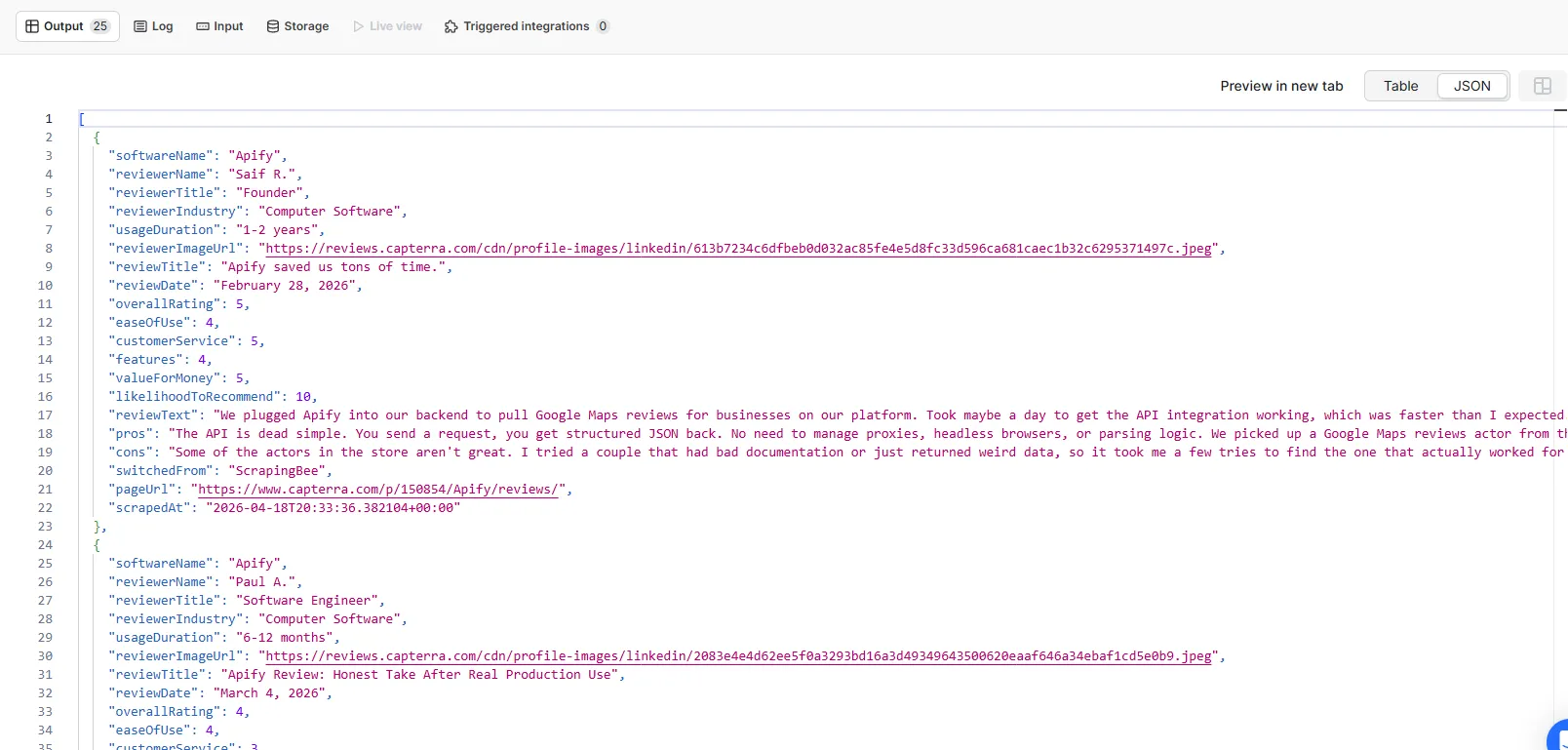Viewport: 1568px width, 750px height.
Task: Click the Triggered integrations puzzle icon
Action: point(451,26)
